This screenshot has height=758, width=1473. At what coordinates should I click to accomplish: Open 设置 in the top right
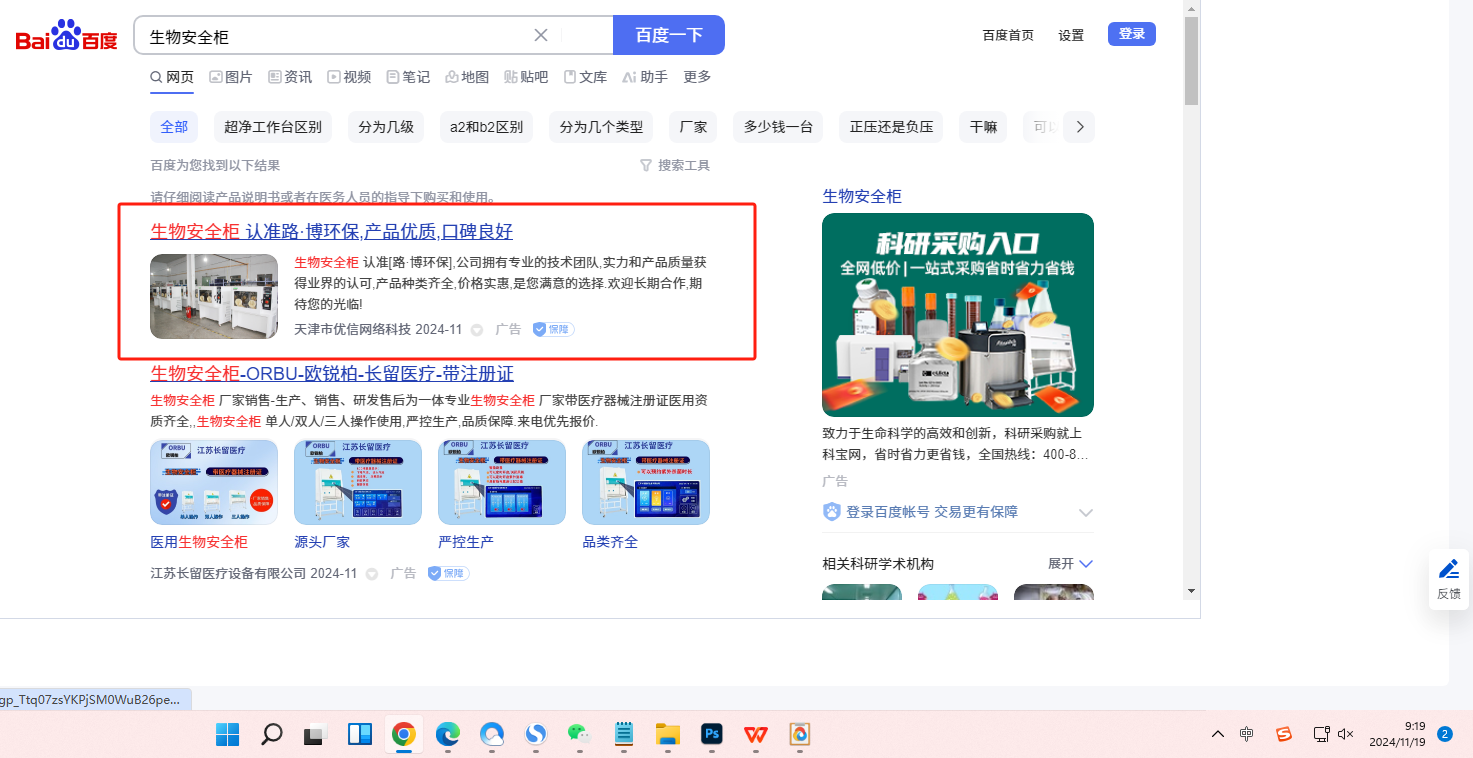(x=1071, y=35)
